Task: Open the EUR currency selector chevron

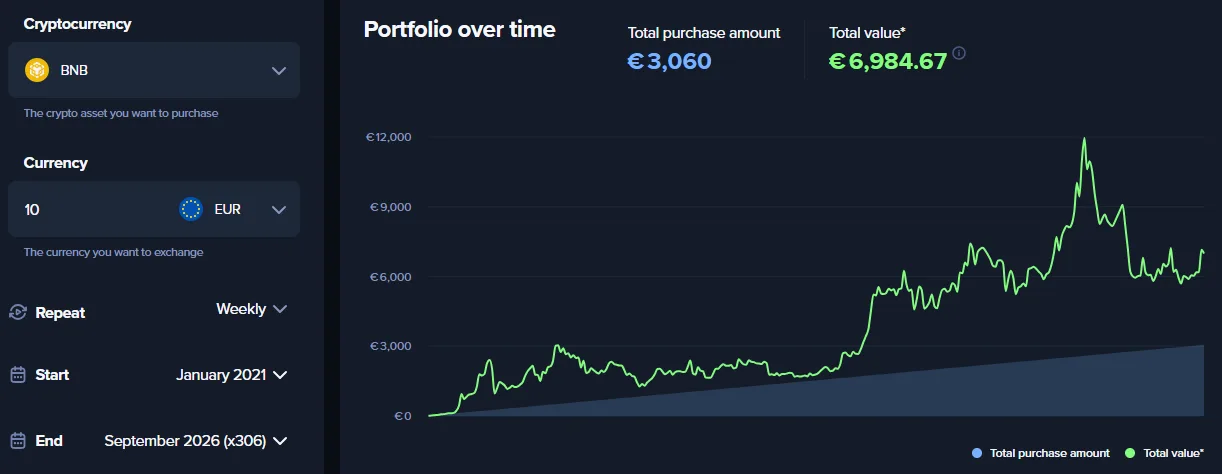Action: tap(279, 210)
